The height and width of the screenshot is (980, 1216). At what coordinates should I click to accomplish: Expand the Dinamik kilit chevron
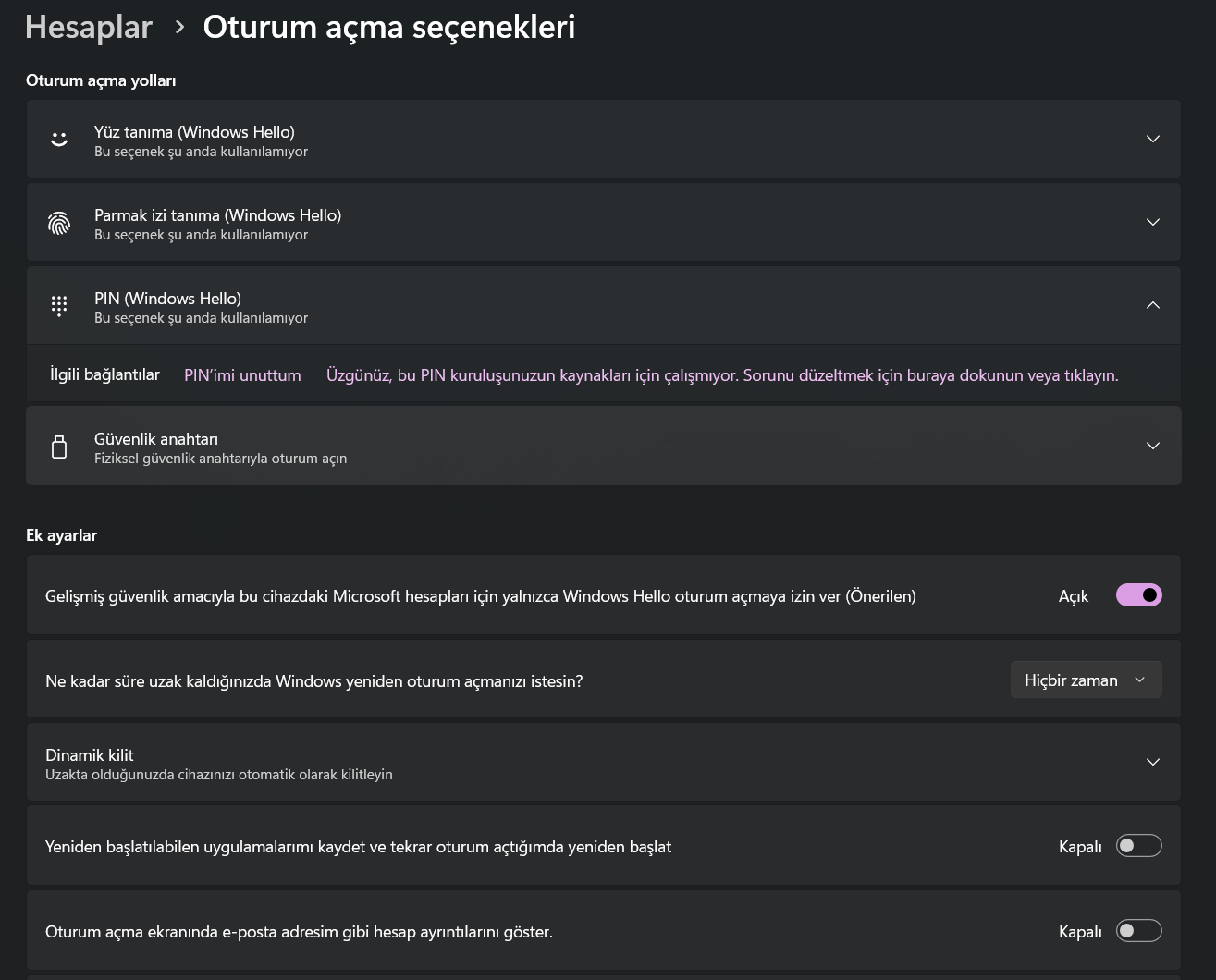pyautogui.click(x=1153, y=762)
